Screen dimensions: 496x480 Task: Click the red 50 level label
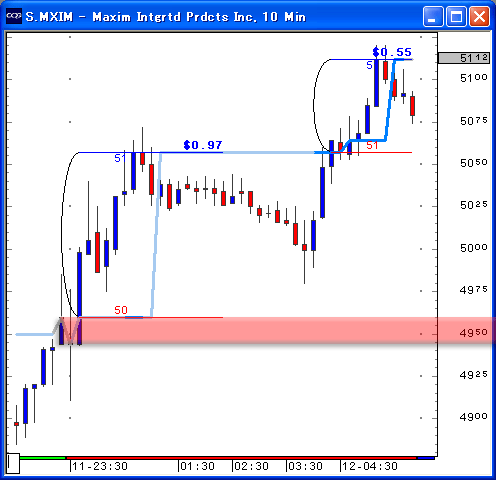[x=121, y=310]
